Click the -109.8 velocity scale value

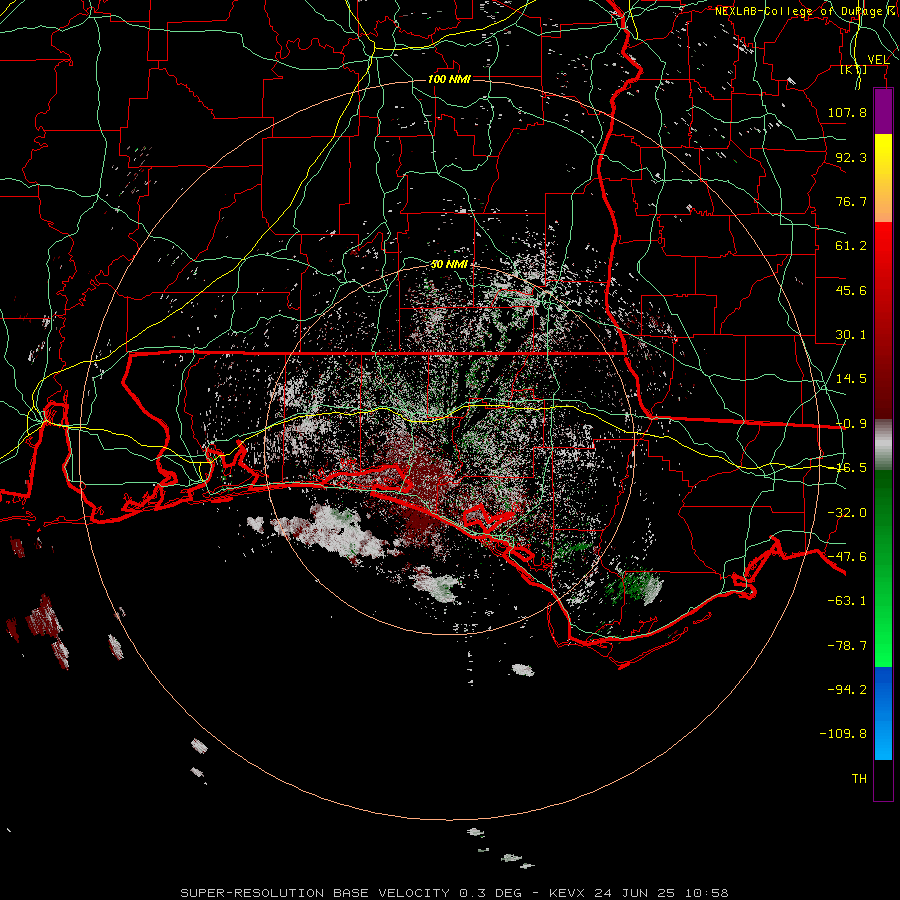[x=843, y=734]
